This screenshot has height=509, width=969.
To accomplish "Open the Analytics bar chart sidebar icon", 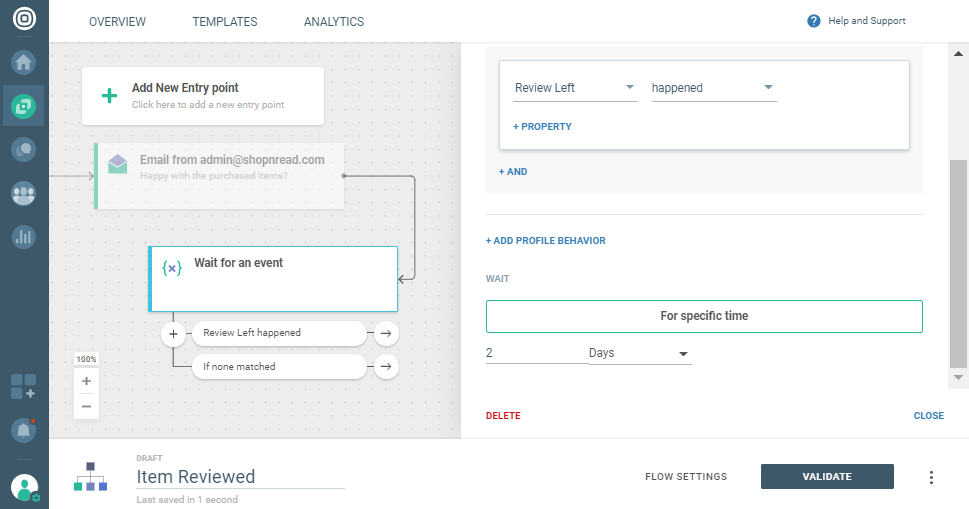I will pos(23,237).
